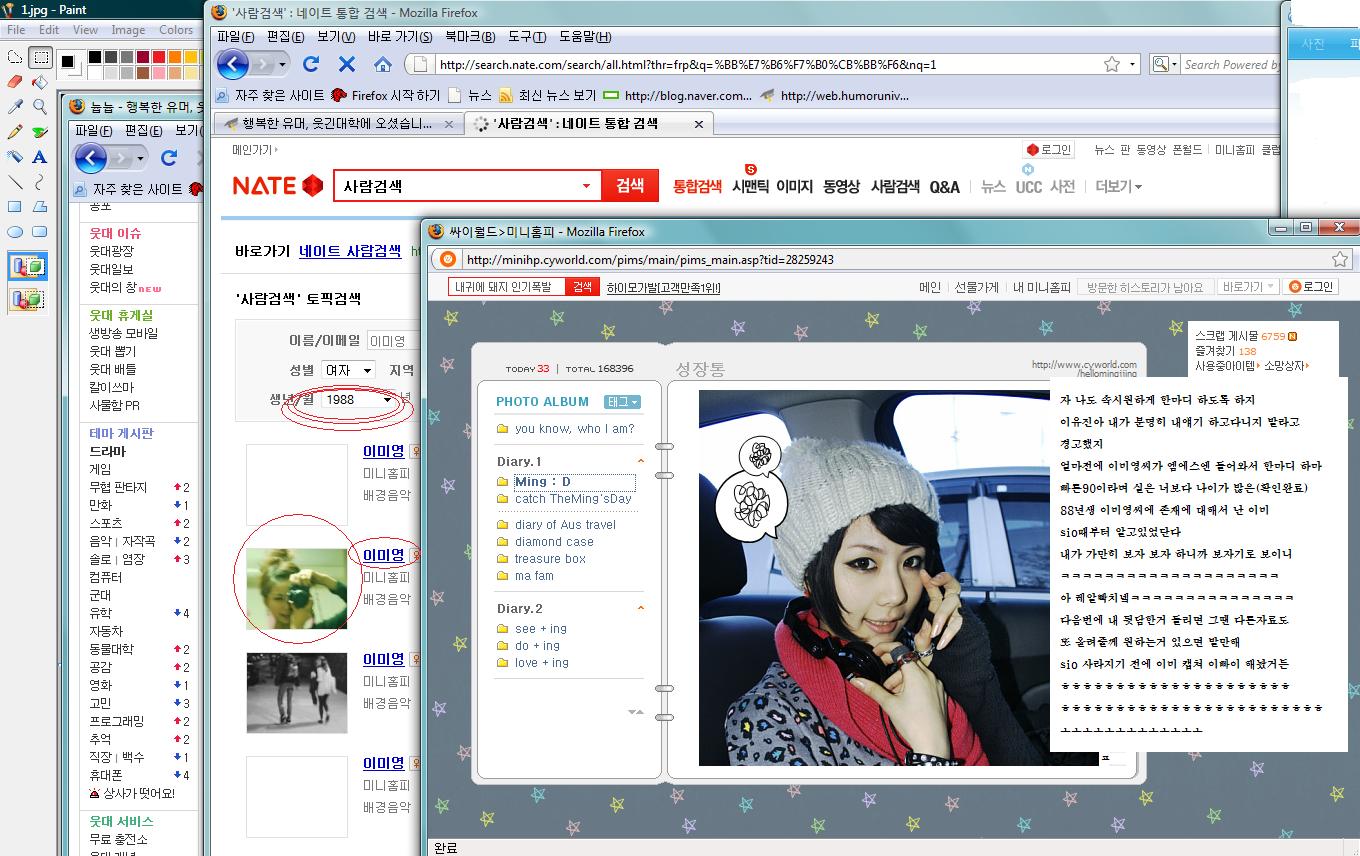Select the Magnifier tool in Paint
1360x856 pixels.
(x=40, y=107)
